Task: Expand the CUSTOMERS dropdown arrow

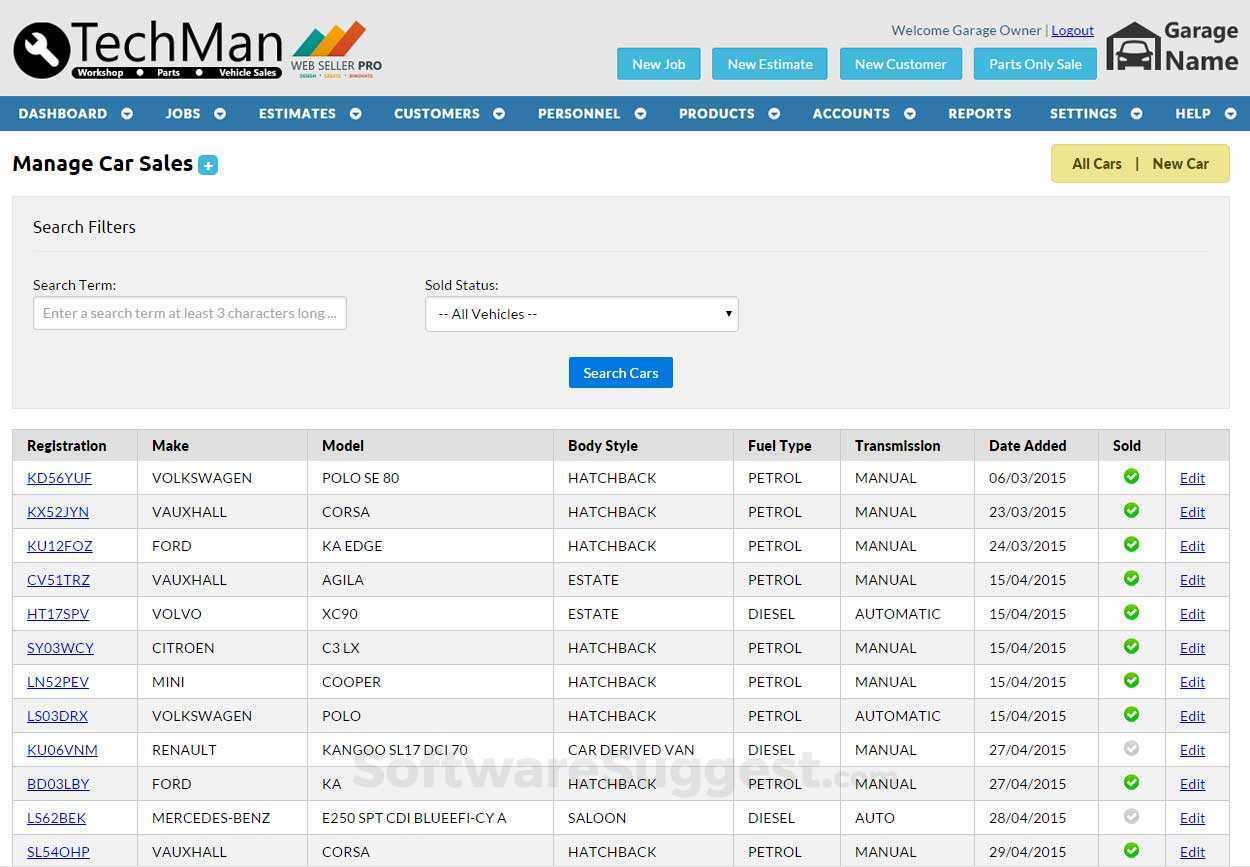Action: coord(498,113)
